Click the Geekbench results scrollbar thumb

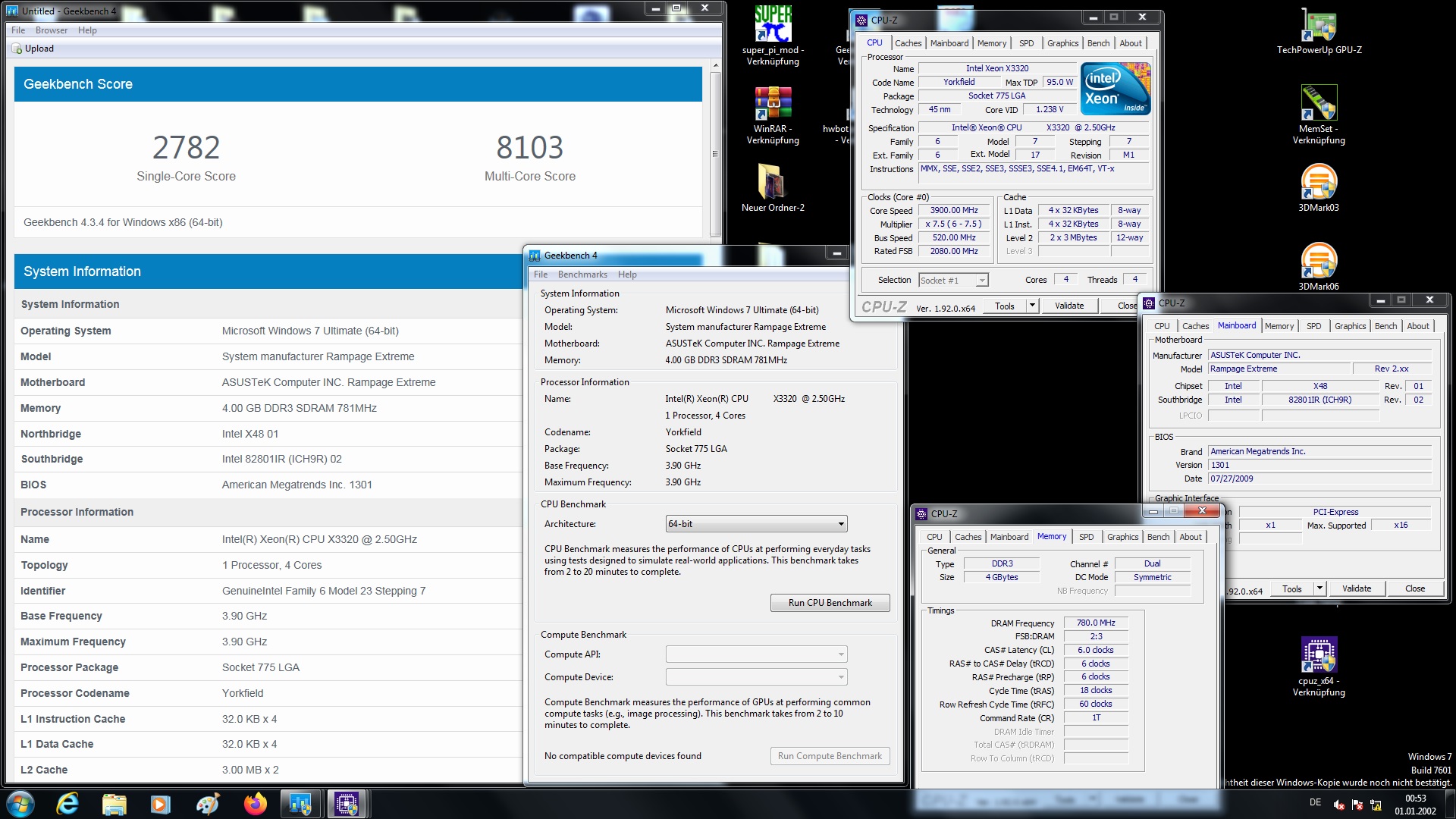(714, 154)
